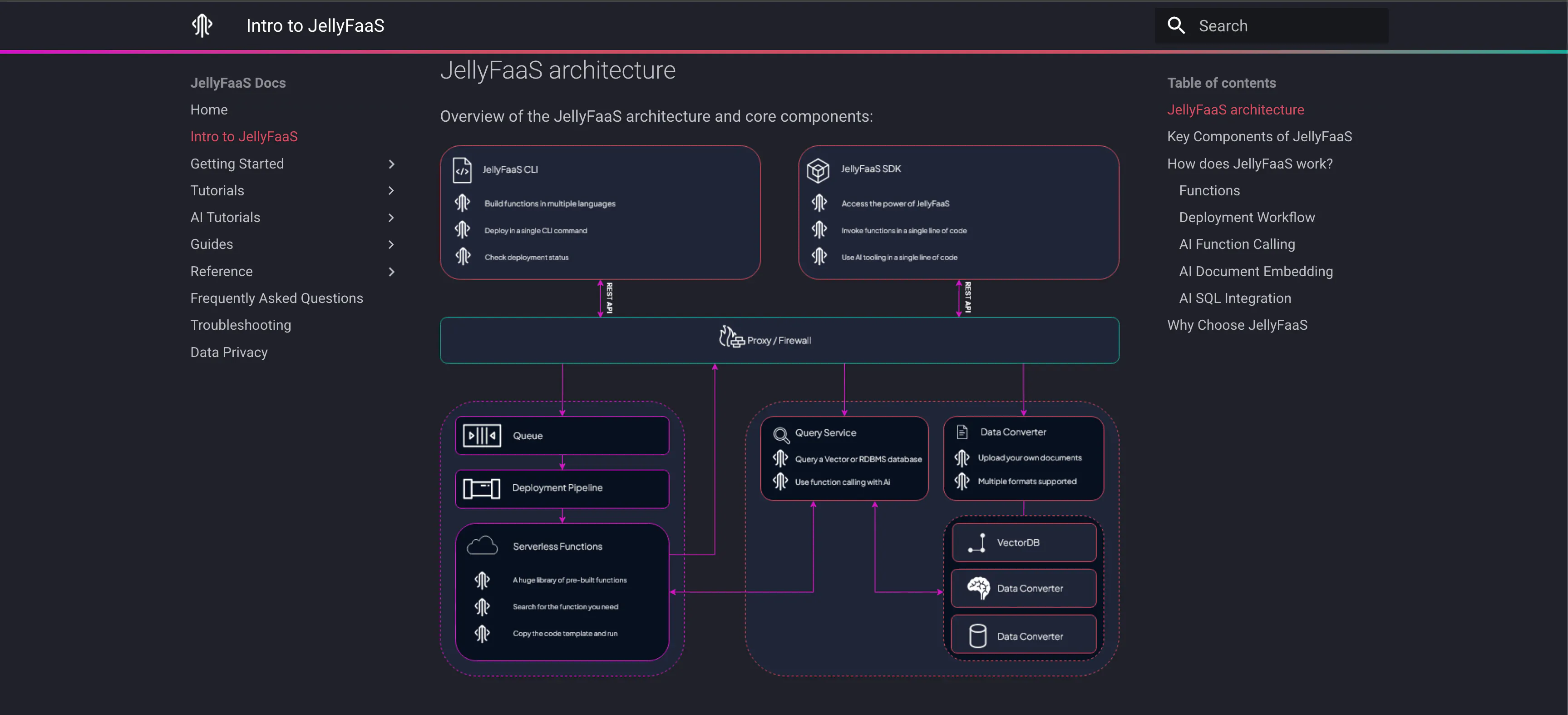Click the 'Serverless Functions' label in diagram
This screenshot has width=1568, height=715.
(x=557, y=546)
